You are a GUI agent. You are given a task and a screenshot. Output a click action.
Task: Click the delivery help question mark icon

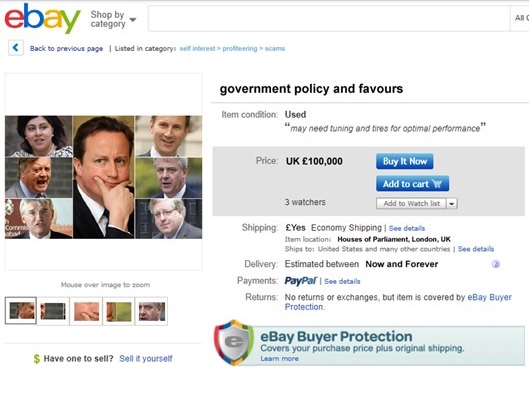[x=495, y=264]
